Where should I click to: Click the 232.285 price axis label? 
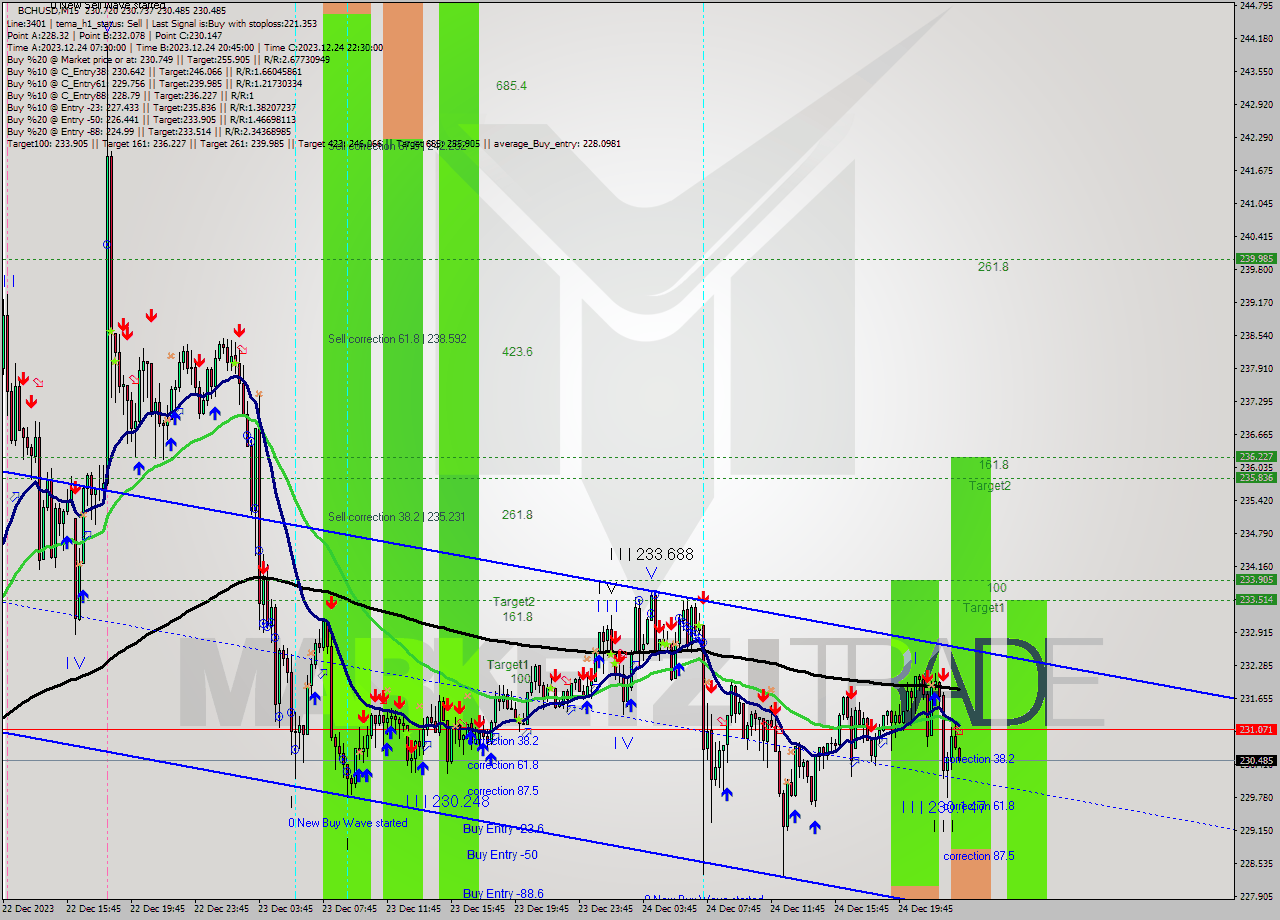1256,665
